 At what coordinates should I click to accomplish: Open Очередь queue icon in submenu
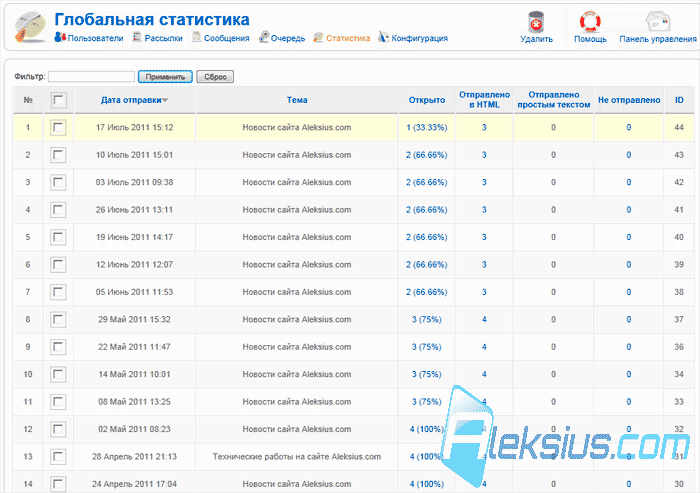(x=264, y=38)
